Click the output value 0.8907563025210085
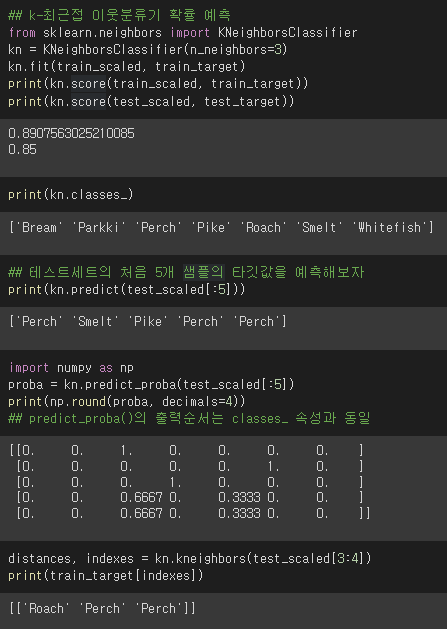The width and height of the screenshot is (447, 629). [x=71, y=133]
